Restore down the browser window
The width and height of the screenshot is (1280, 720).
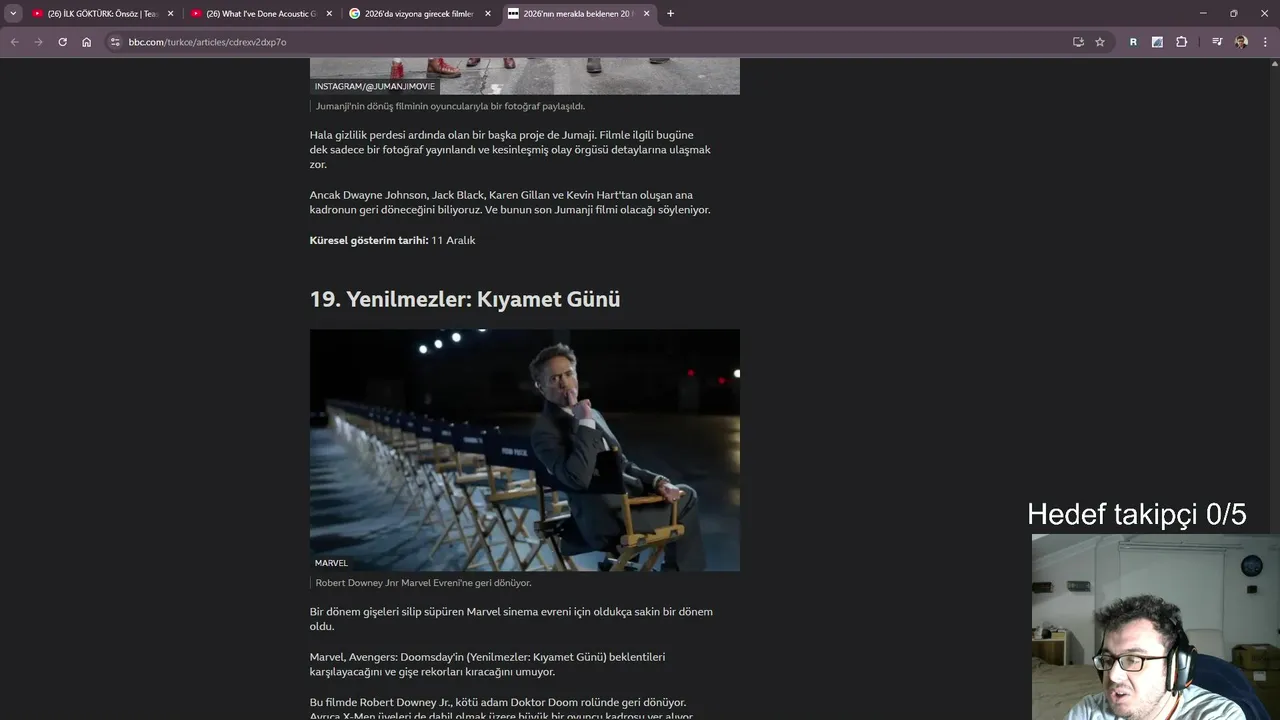[1233, 13]
